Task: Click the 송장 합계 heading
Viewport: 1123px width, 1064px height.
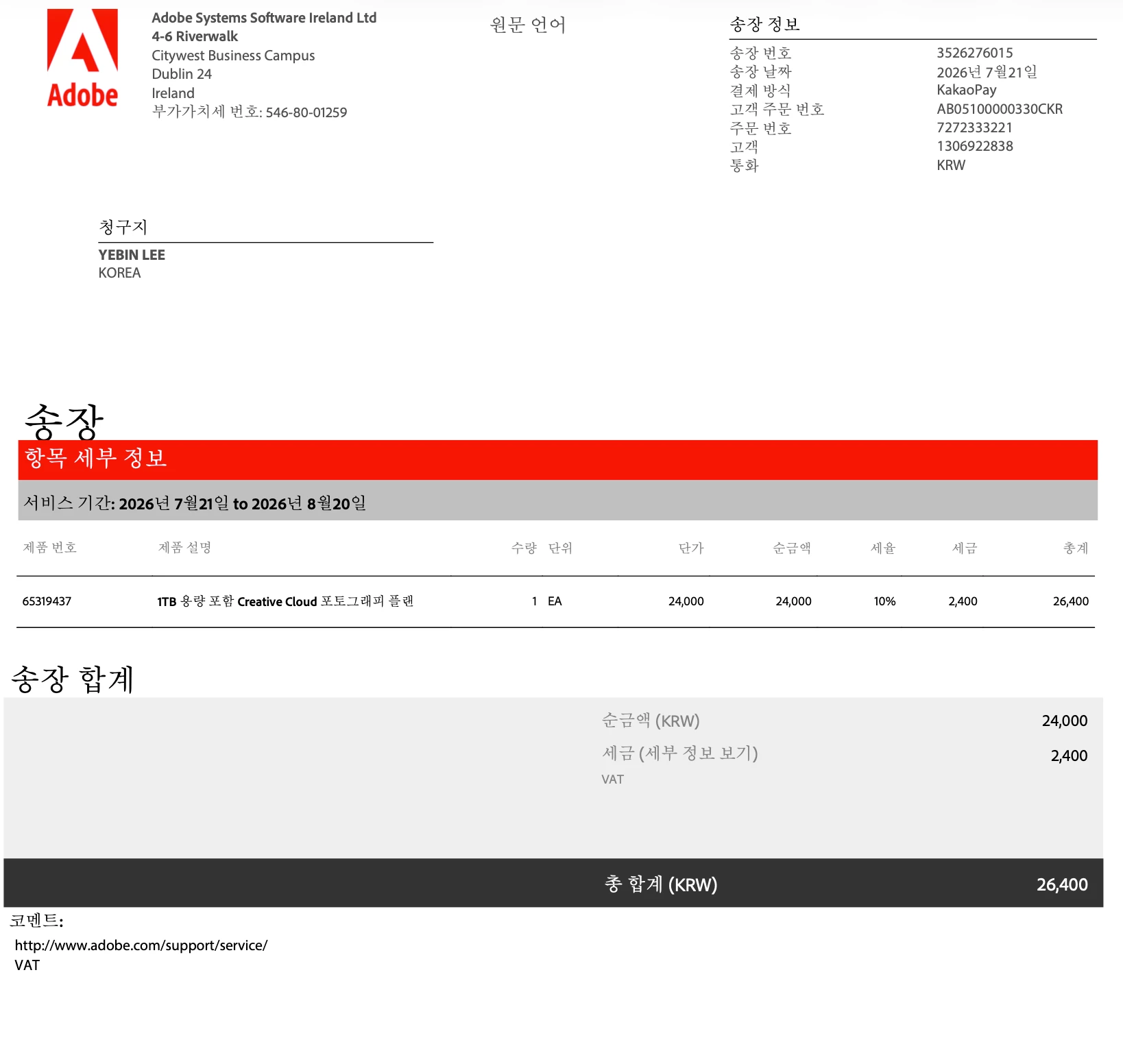Action: pos(72,679)
